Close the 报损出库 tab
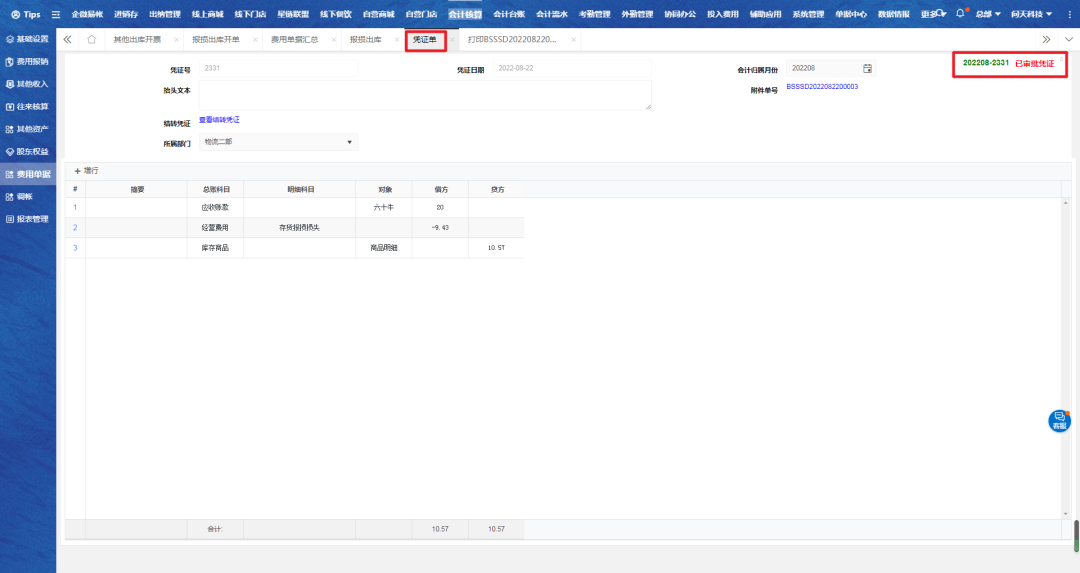This screenshot has height=573, width=1080. [x=397, y=40]
